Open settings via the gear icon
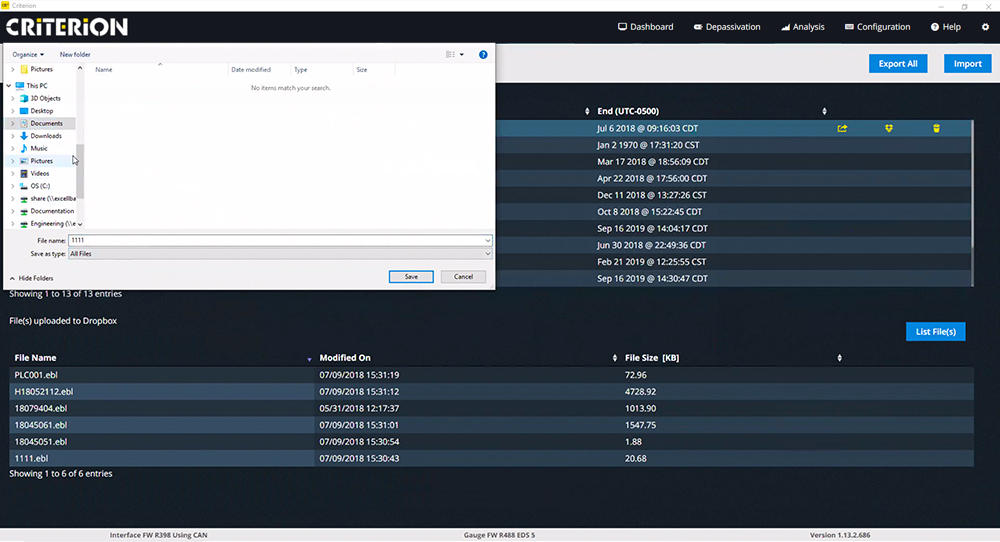This screenshot has height=542, width=1000. pyautogui.click(x=984, y=27)
